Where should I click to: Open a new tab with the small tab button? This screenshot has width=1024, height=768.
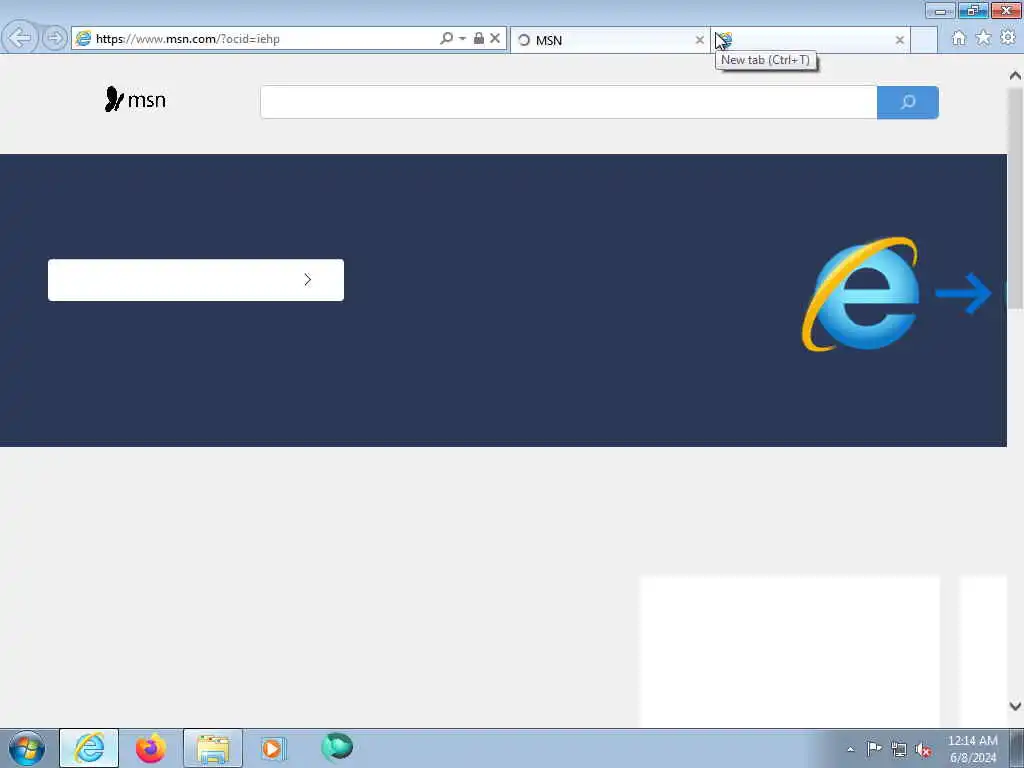[x=924, y=40]
